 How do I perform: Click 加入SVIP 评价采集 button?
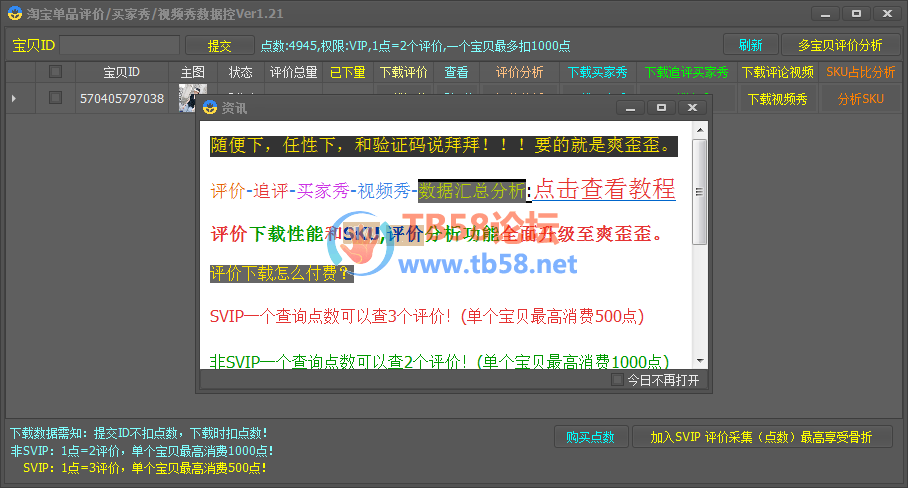pyautogui.click(x=761, y=436)
